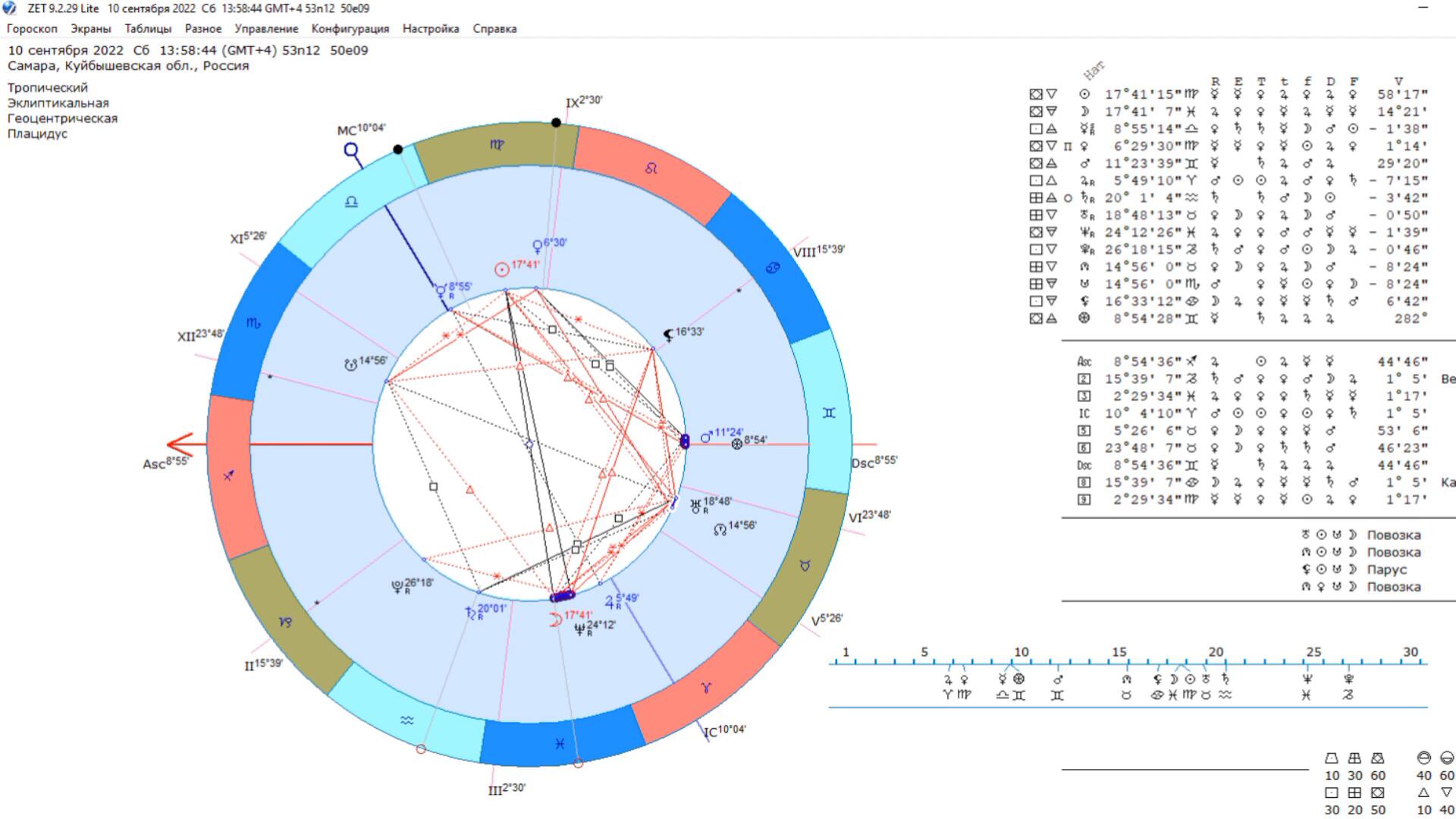Click the Плацидус house system label
Viewport: 1456px width, 819px height.
[37, 133]
